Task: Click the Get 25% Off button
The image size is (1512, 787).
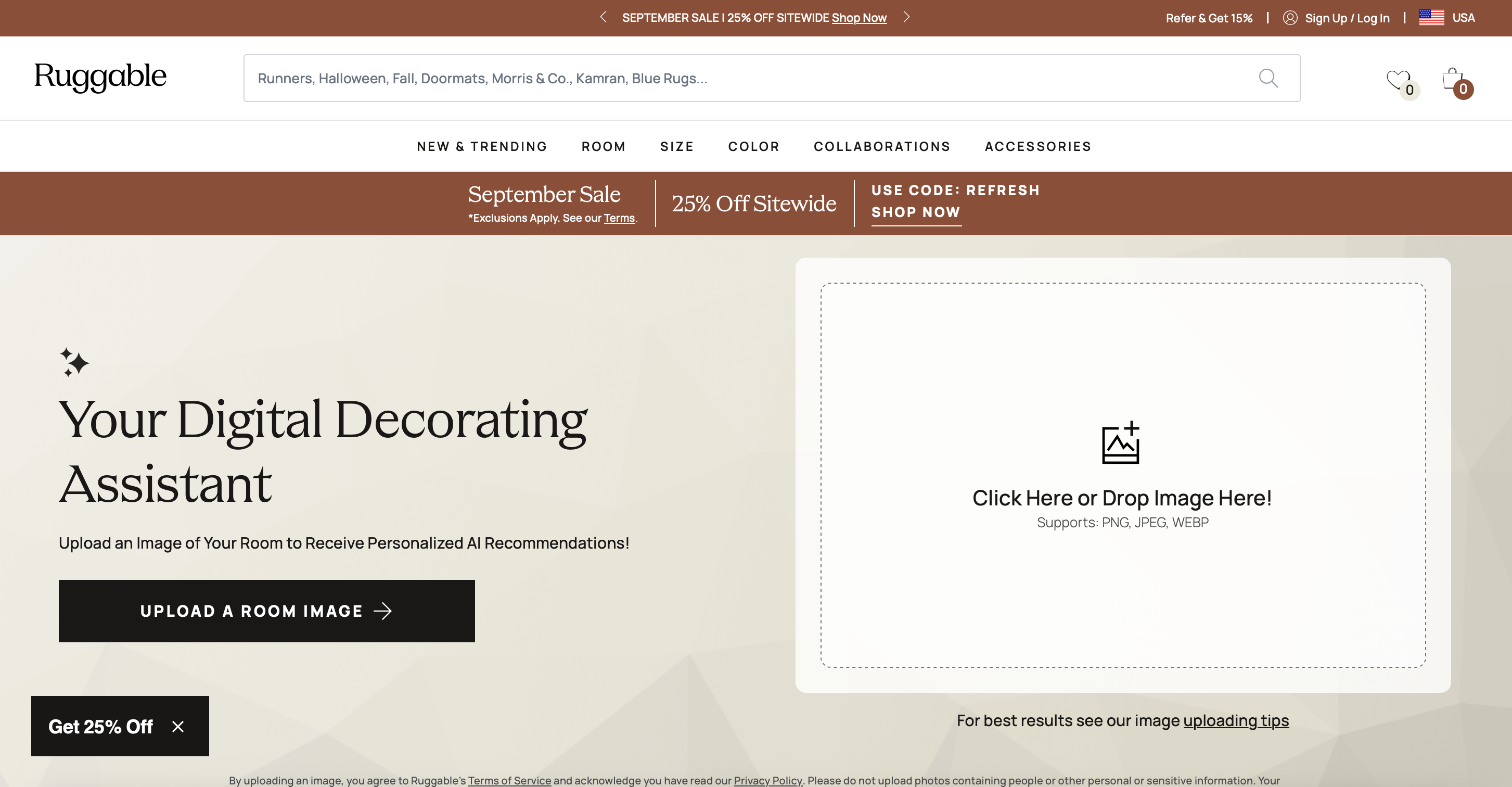Action: pos(100,727)
